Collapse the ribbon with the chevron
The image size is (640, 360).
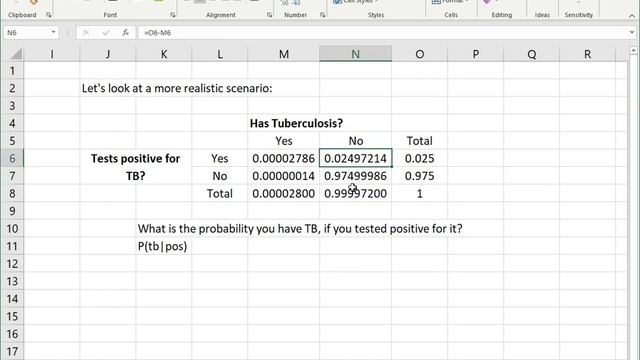point(632,15)
